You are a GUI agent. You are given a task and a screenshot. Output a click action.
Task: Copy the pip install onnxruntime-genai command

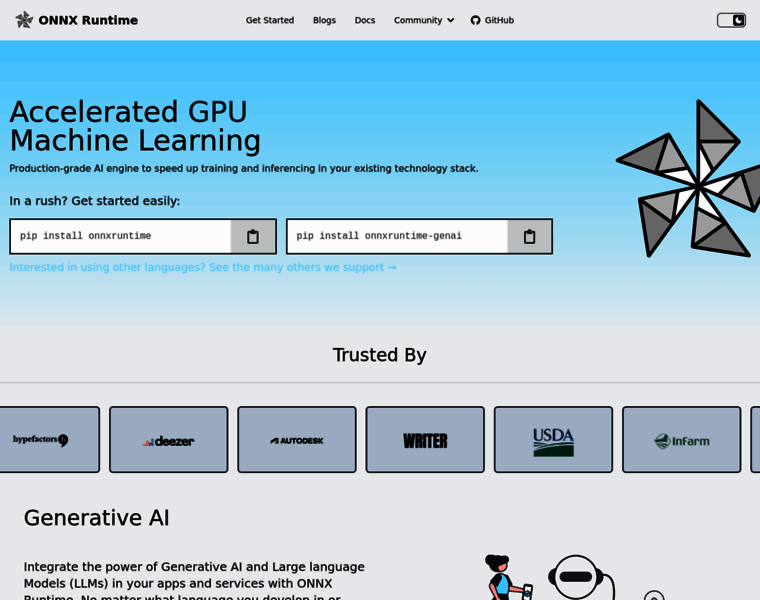click(529, 237)
